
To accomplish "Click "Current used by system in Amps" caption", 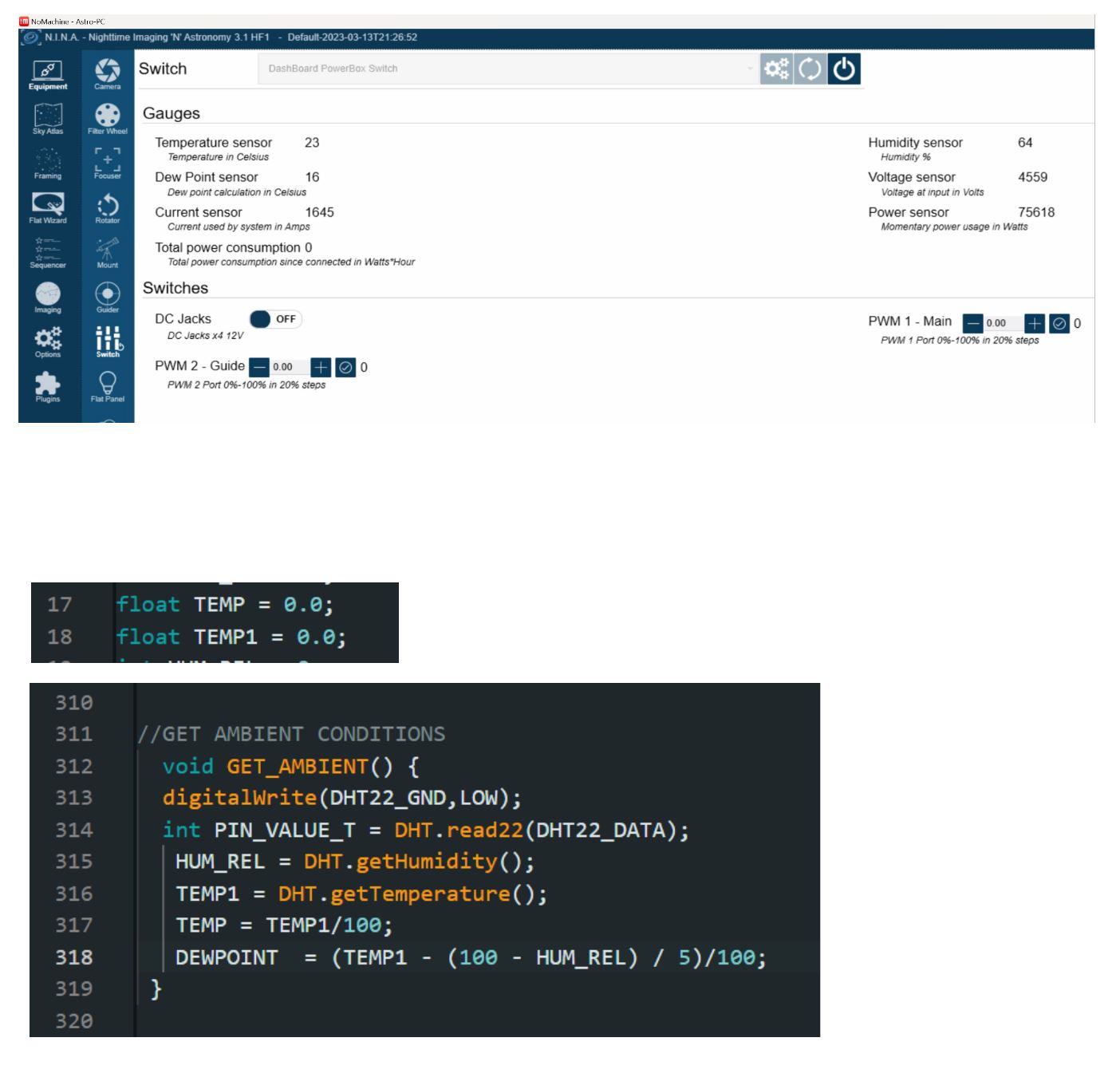I will point(239,227).
